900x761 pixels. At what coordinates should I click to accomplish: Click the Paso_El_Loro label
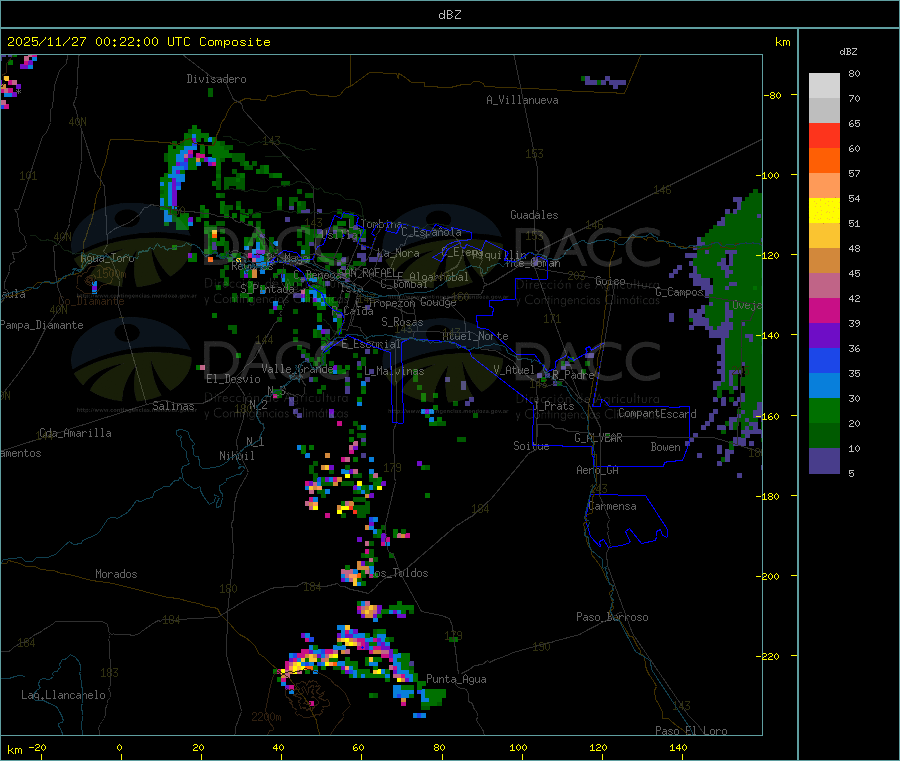click(x=692, y=731)
